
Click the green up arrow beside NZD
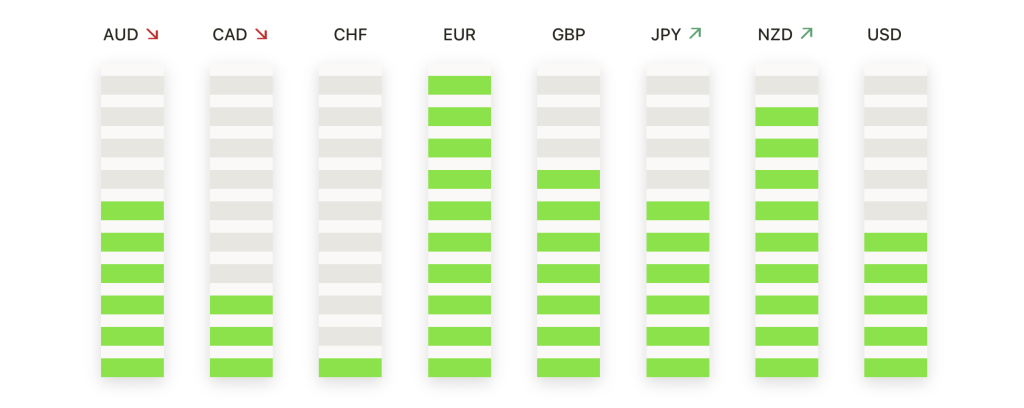(x=807, y=33)
